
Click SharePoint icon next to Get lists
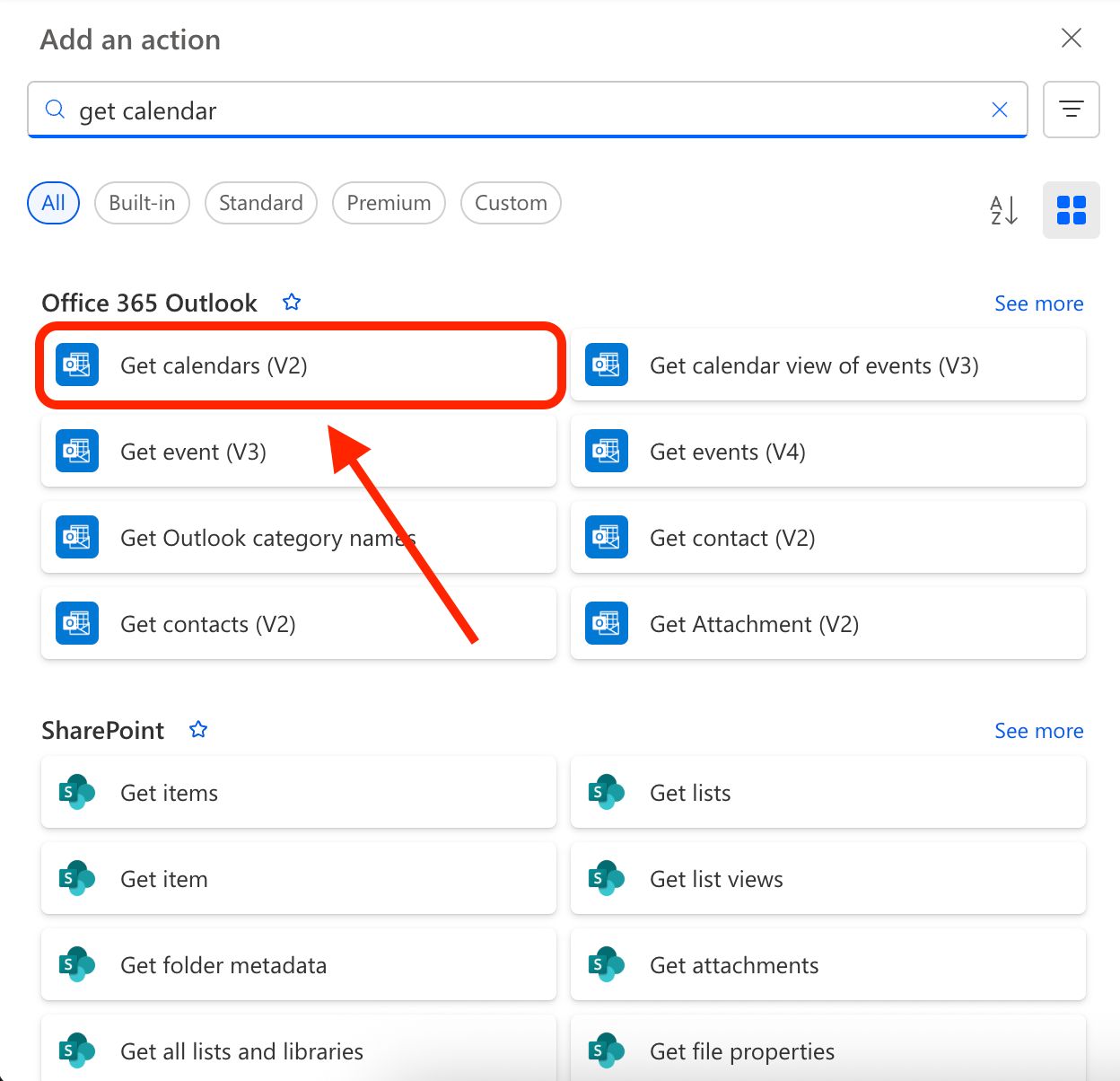pyautogui.click(x=607, y=793)
